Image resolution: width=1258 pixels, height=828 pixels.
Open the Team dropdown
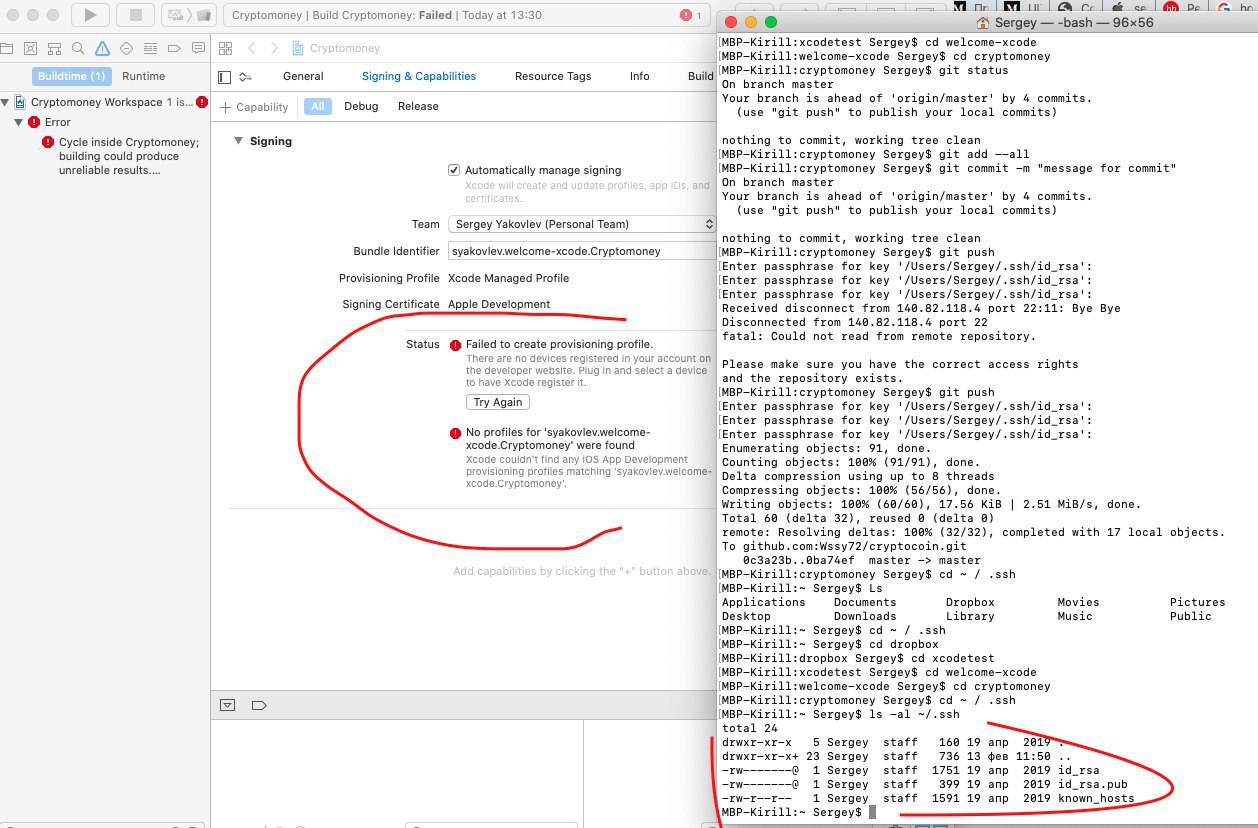coord(582,224)
